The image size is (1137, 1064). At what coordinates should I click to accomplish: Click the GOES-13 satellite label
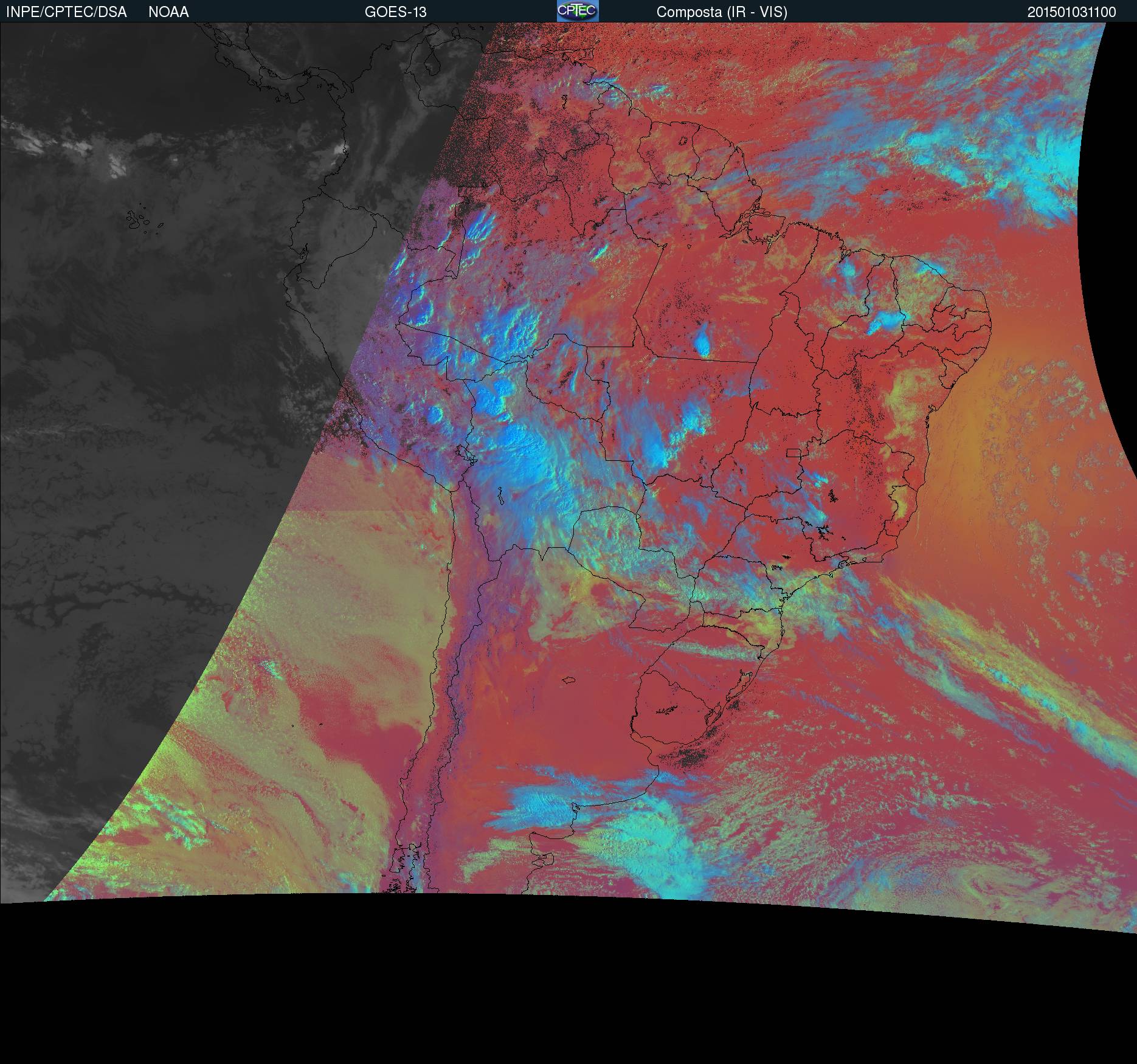396,12
